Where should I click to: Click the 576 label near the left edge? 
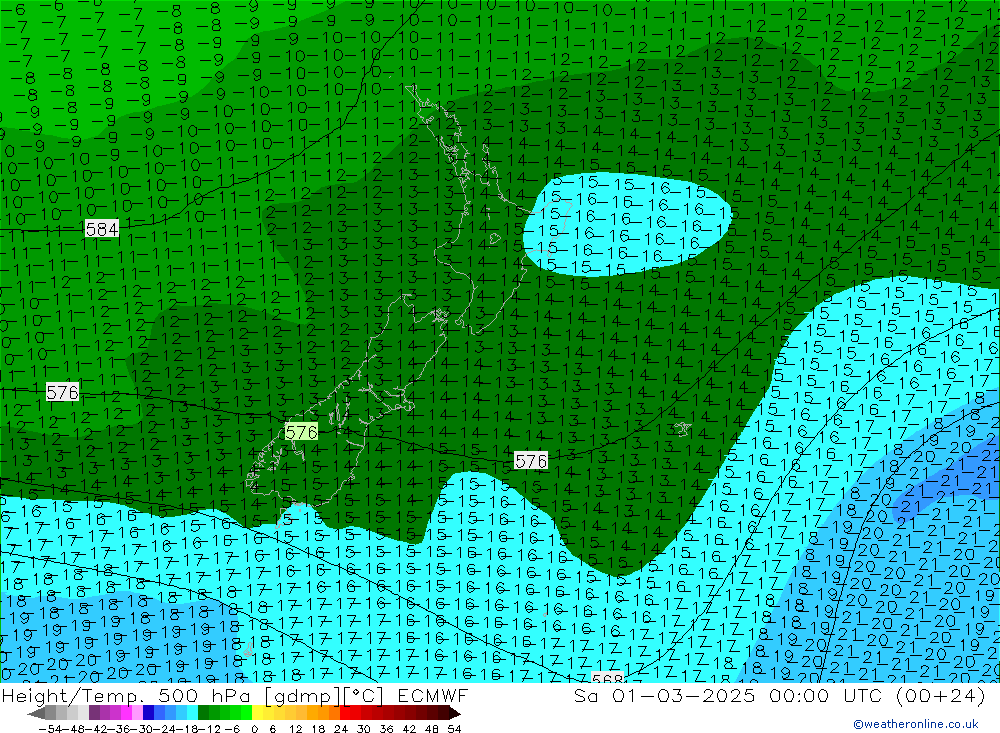[x=62, y=392]
